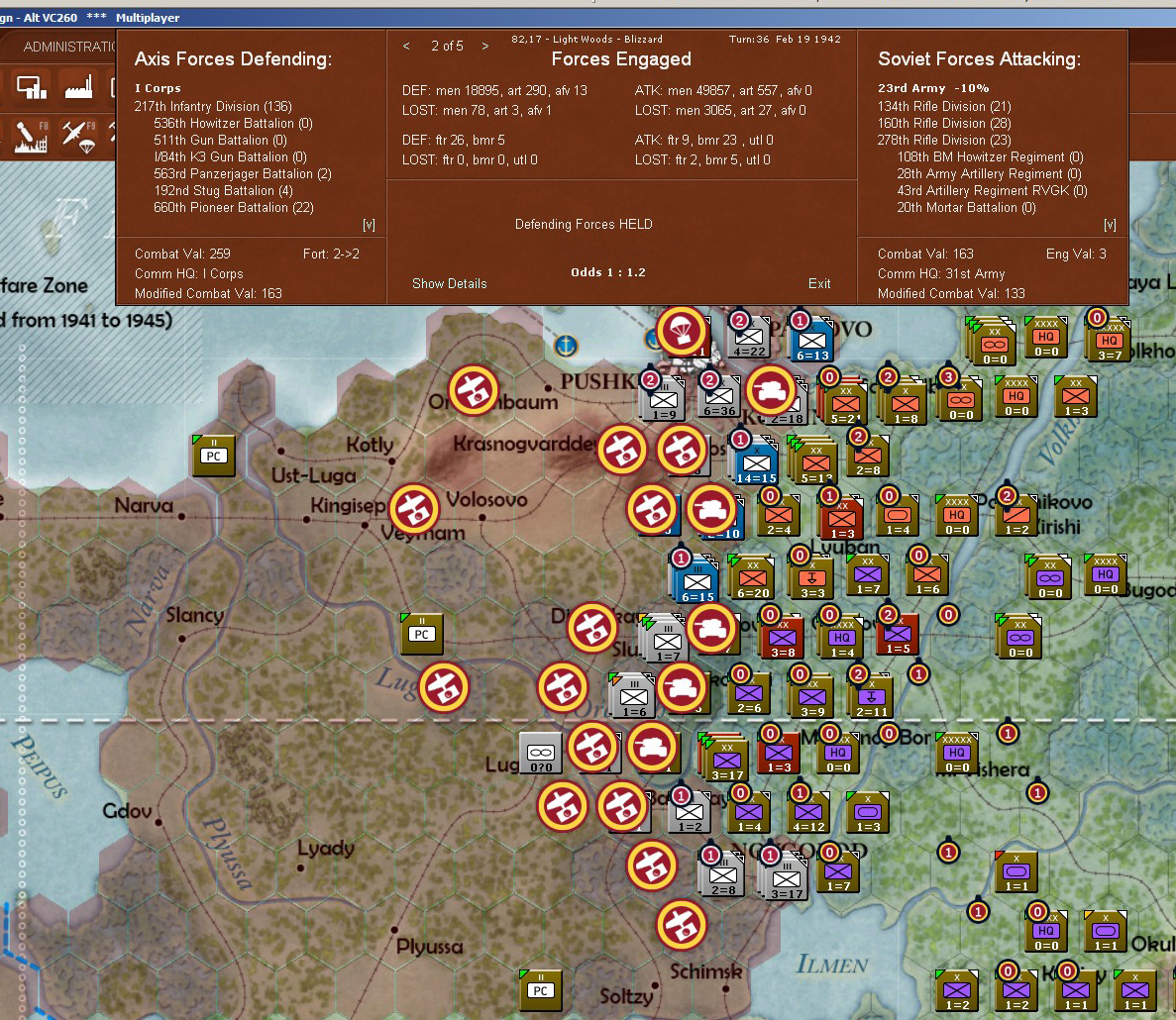Click the airborne parachute battle marker
This screenshot has height=1020, width=1176.
tap(681, 332)
